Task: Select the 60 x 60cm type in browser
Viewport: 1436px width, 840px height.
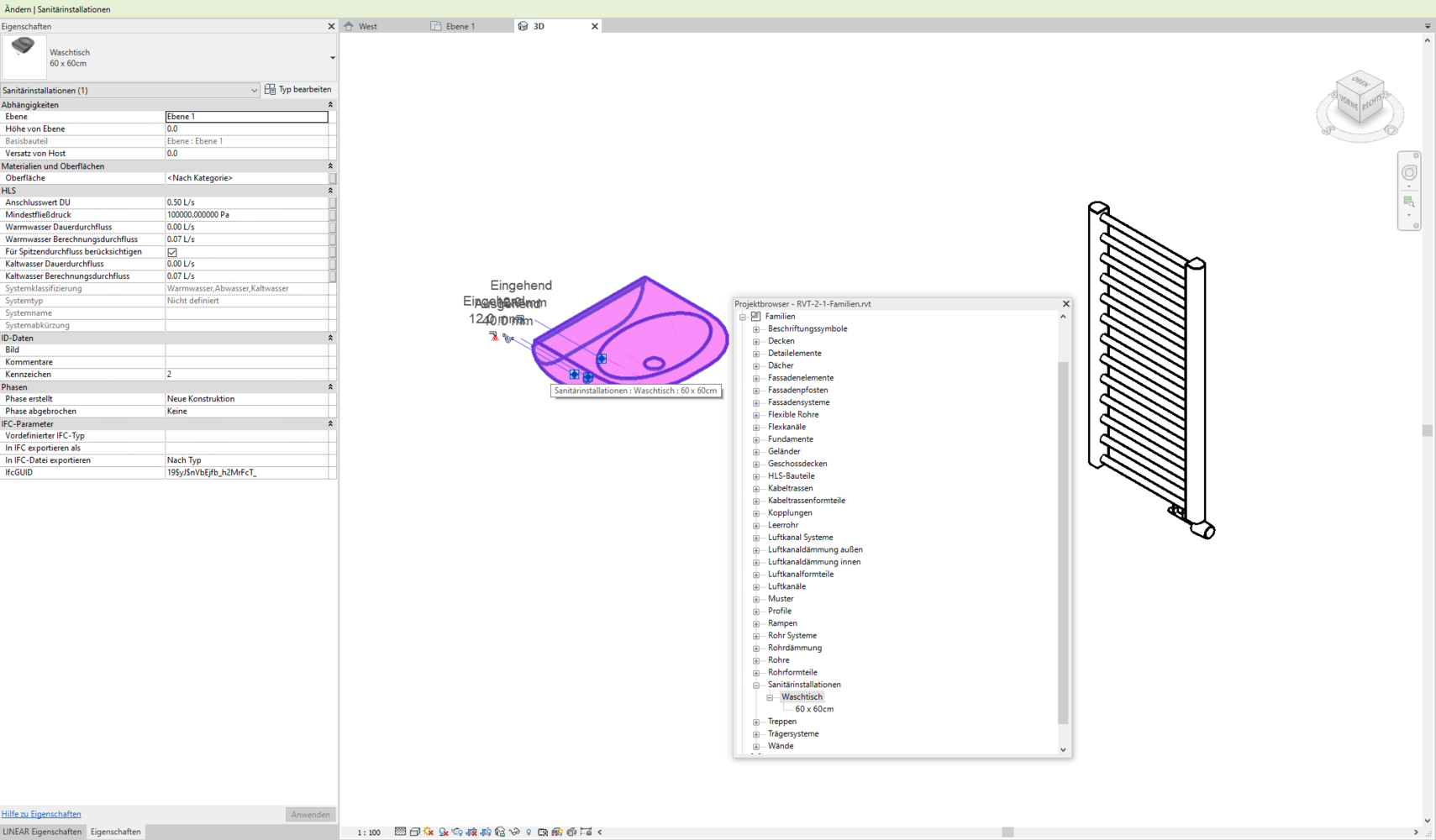Action: 813,709
